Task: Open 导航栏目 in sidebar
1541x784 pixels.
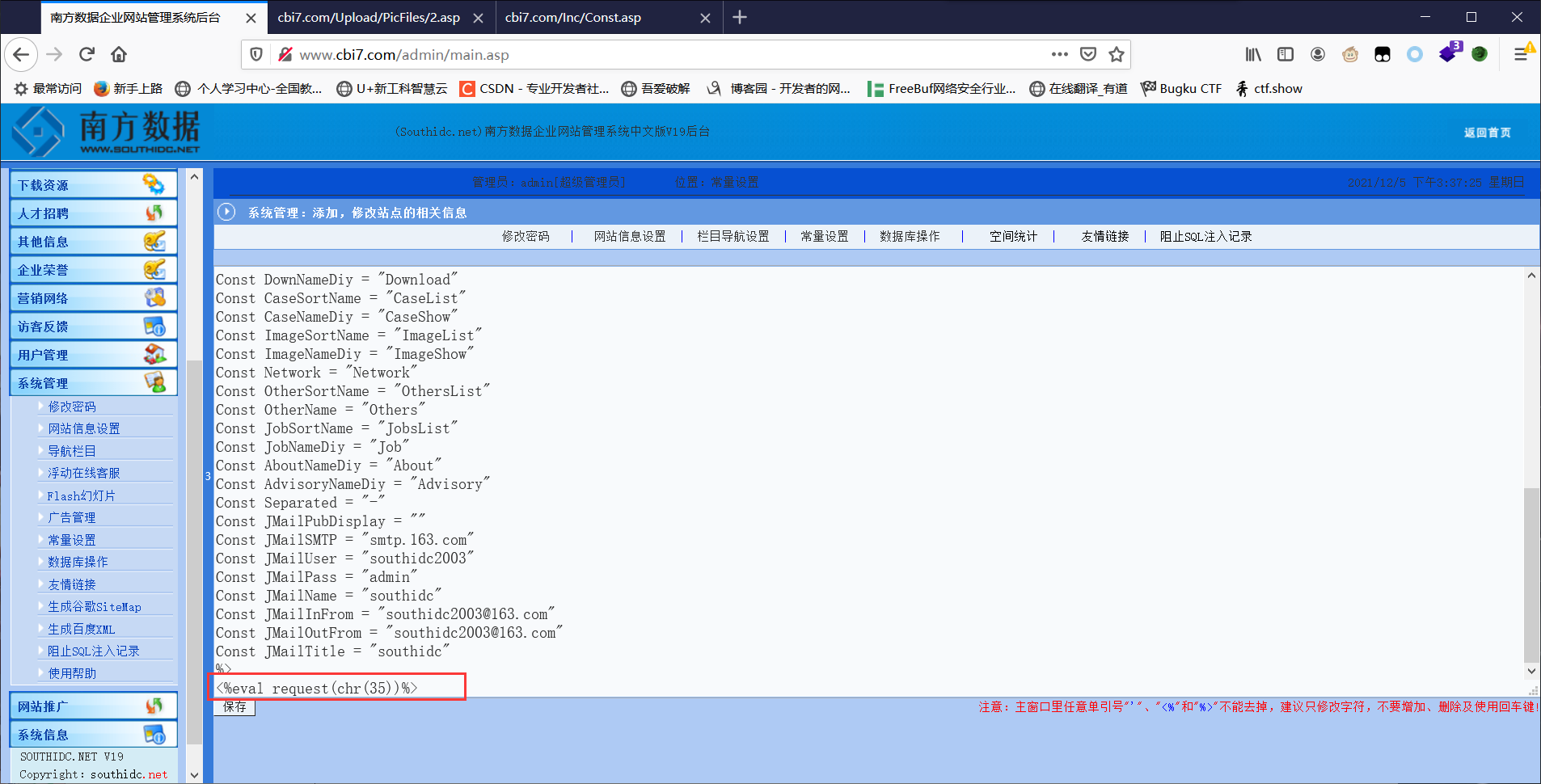Action: (72, 451)
